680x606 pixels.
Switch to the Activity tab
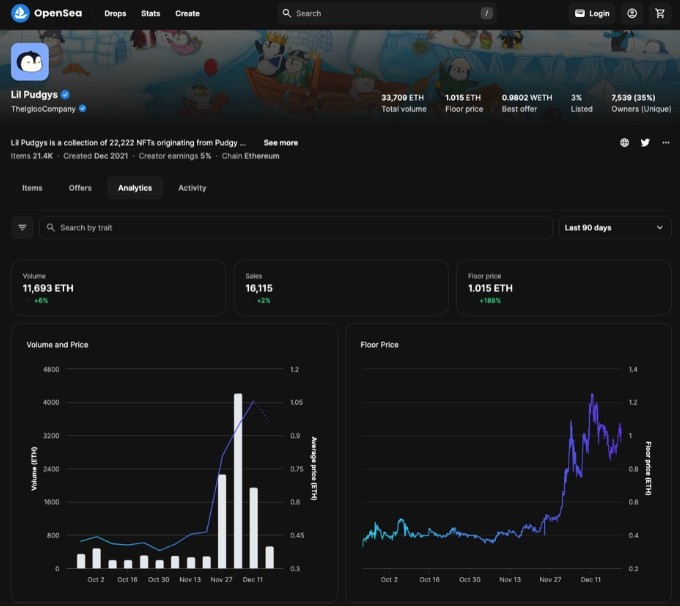tap(192, 188)
